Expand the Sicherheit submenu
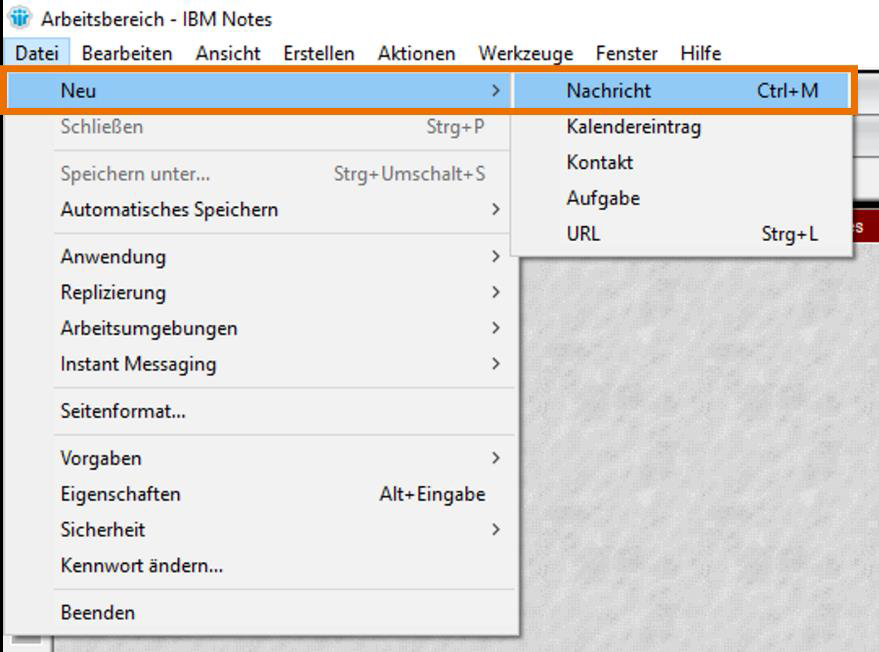Screen dimensions: 879x652 [x=103, y=530]
